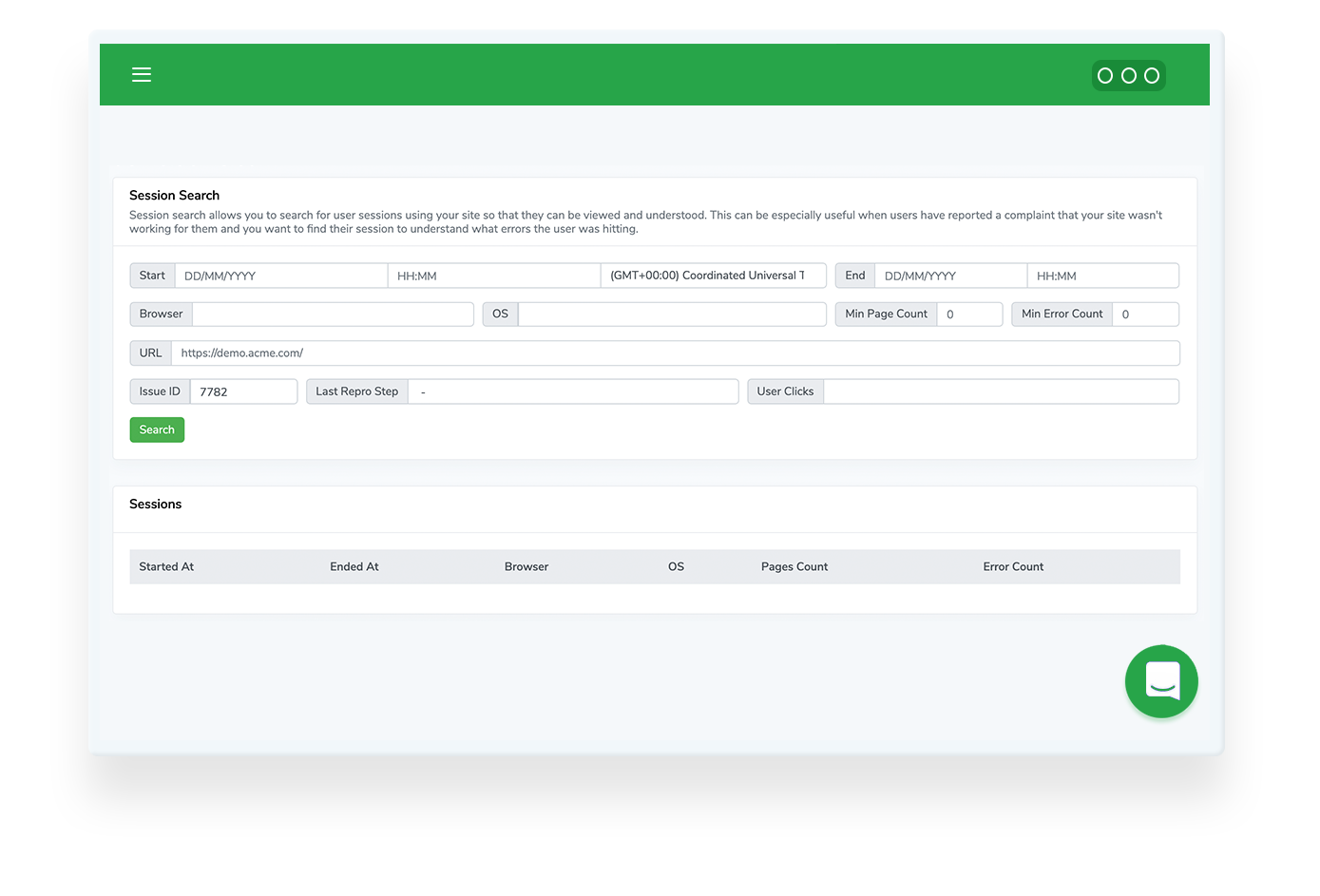This screenshot has height=896, width=1320.
Task: Sort sessions by Started At column
Action: tap(166, 567)
